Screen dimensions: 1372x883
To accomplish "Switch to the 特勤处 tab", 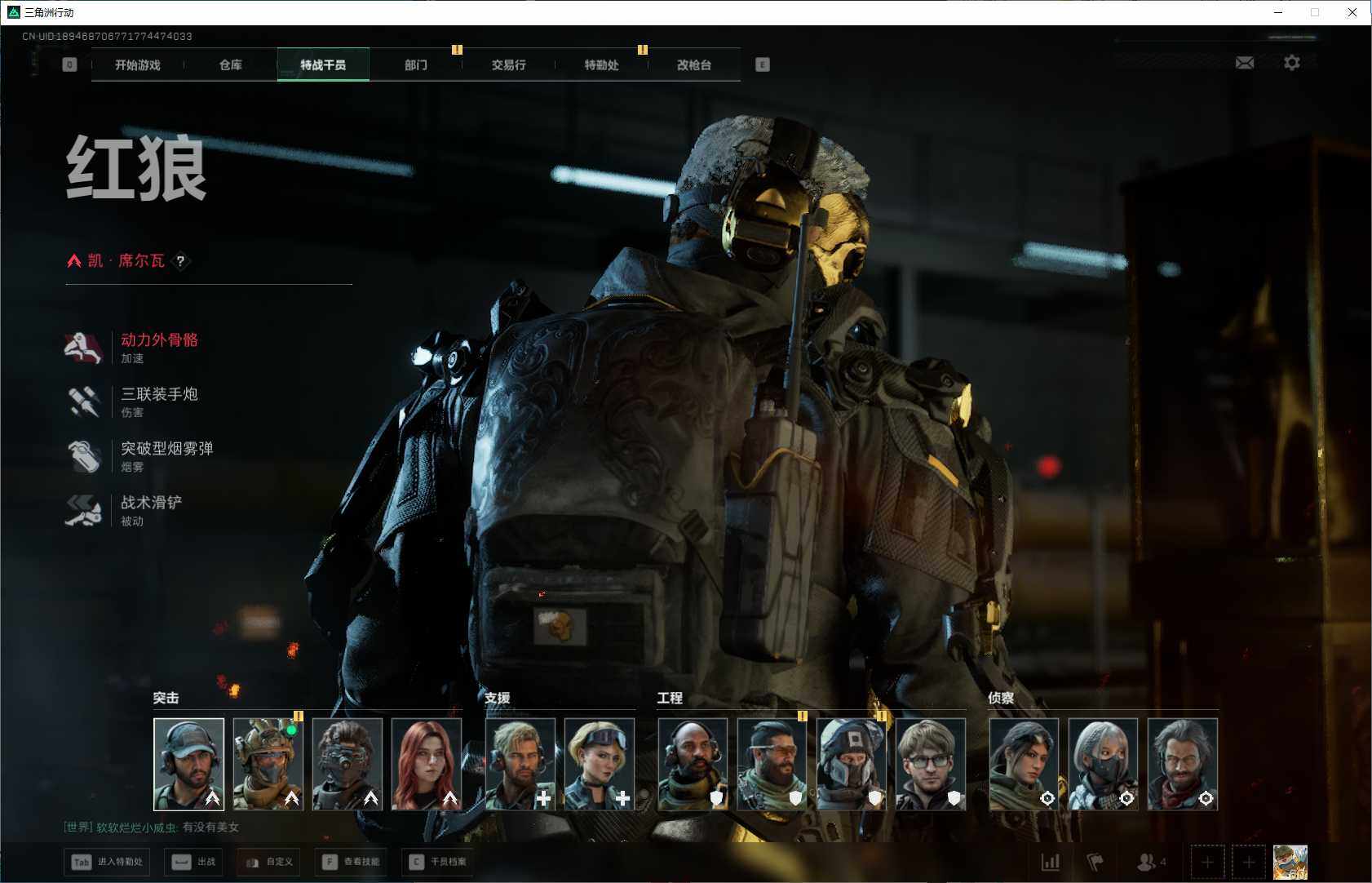I will pyautogui.click(x=602, y=64).
